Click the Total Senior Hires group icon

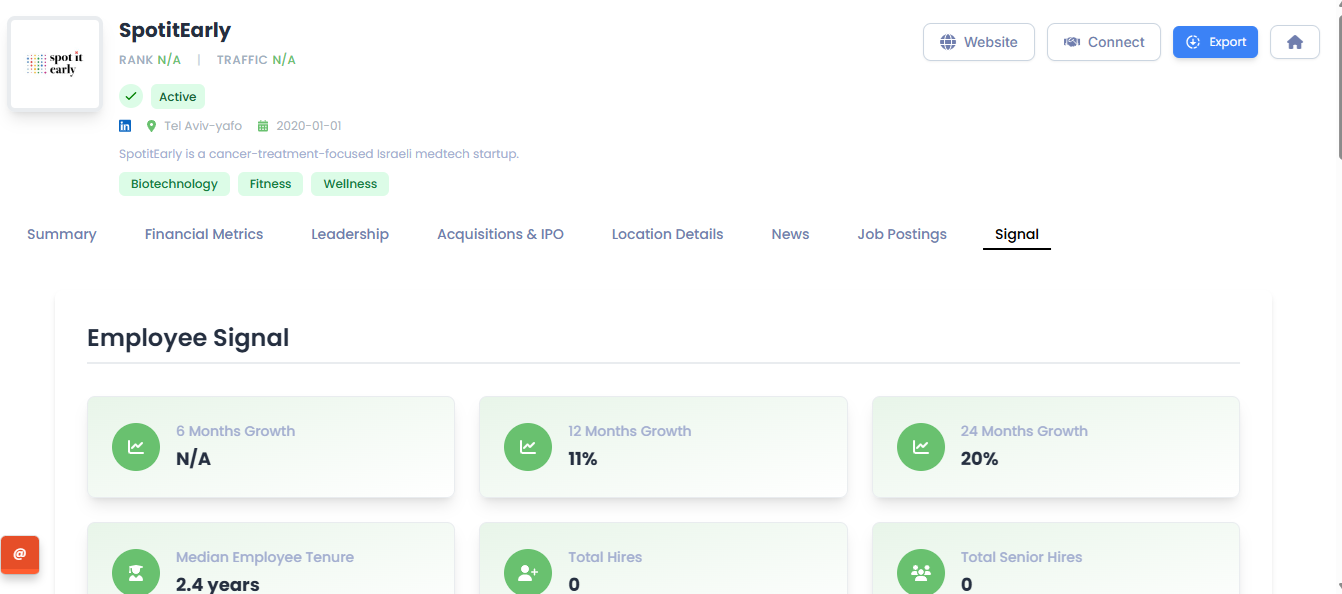921,572
